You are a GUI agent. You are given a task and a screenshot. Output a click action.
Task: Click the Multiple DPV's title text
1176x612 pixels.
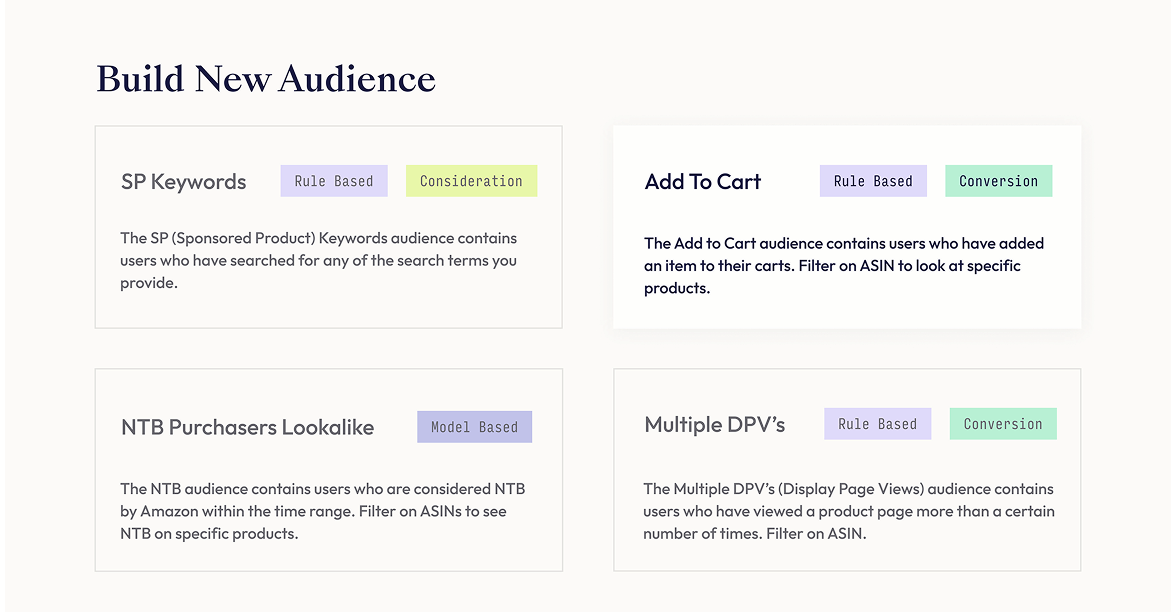[x=714, y=424]
